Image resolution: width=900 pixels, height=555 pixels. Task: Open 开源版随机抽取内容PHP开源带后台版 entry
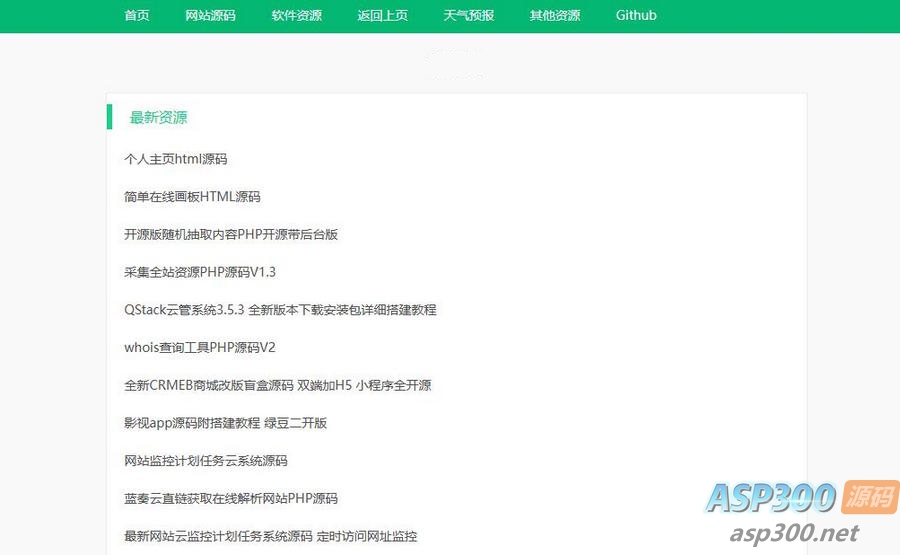231,234
